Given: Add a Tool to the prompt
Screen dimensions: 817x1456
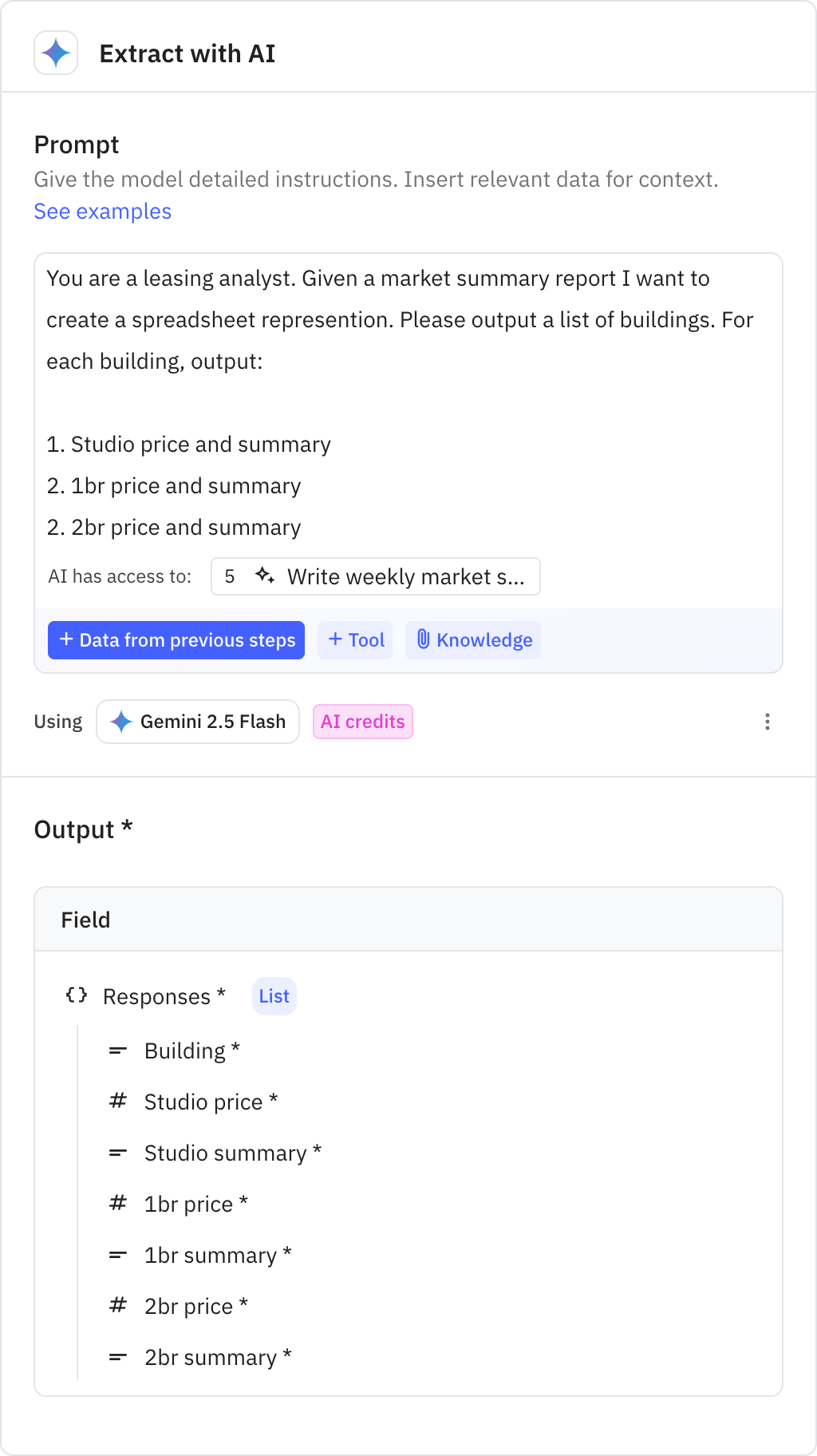Looking at the screenshot, I should pyautogui.click(x=355, y=639).
